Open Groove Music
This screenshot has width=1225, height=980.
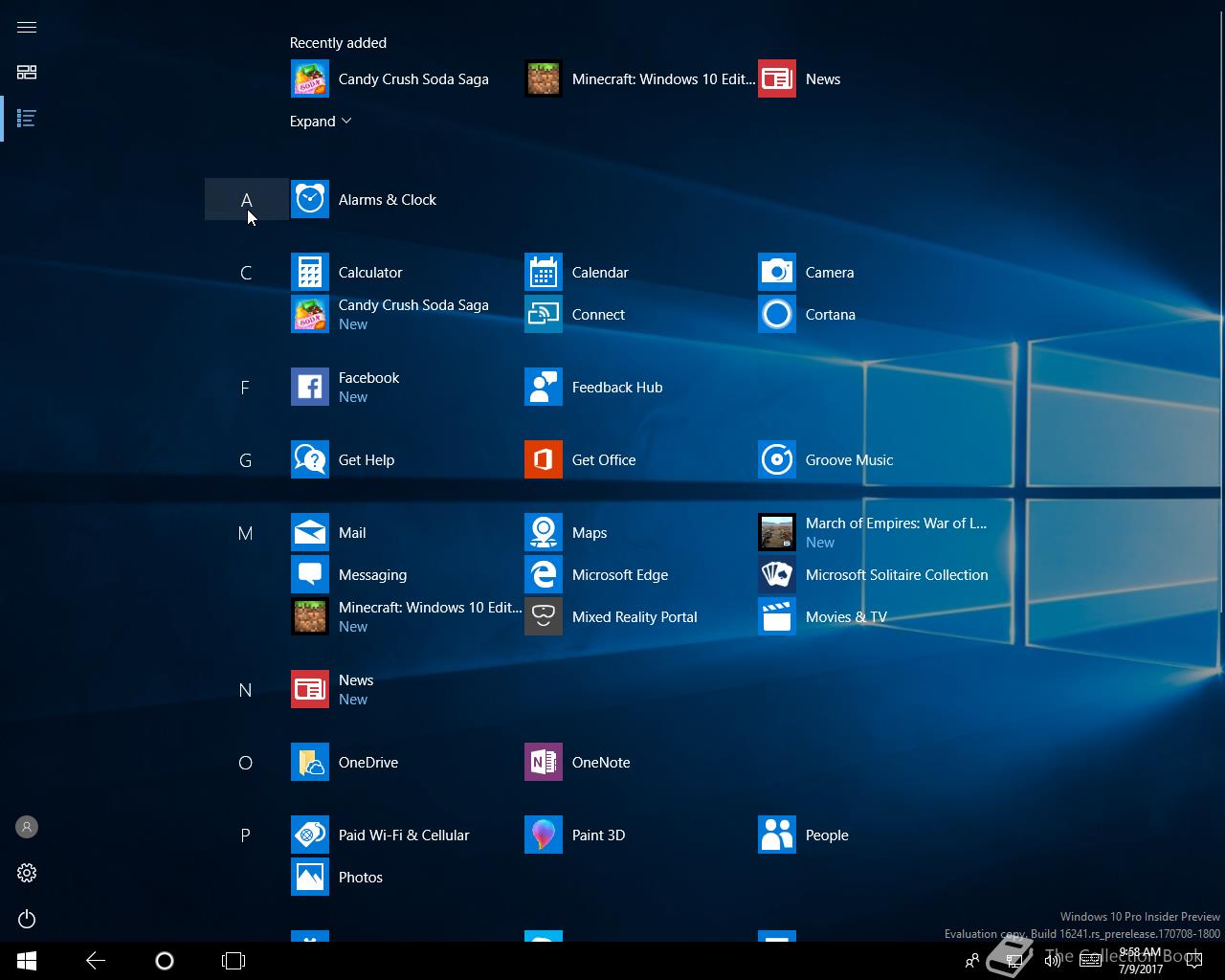[x=872, y=459]
